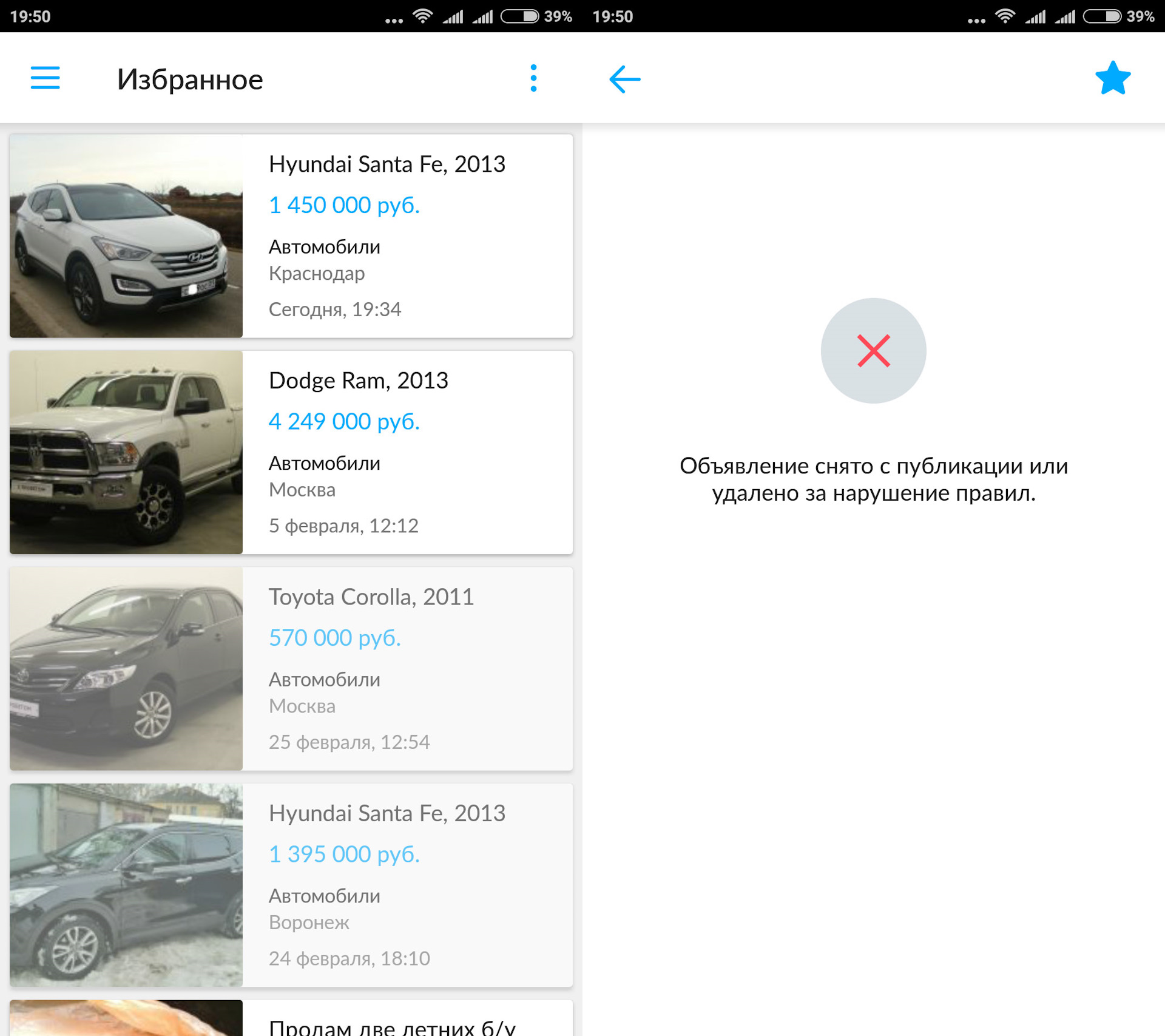Screen dimensions: 1165x1036
Task: Click the price 570 000 руб.
Action: 334,638
